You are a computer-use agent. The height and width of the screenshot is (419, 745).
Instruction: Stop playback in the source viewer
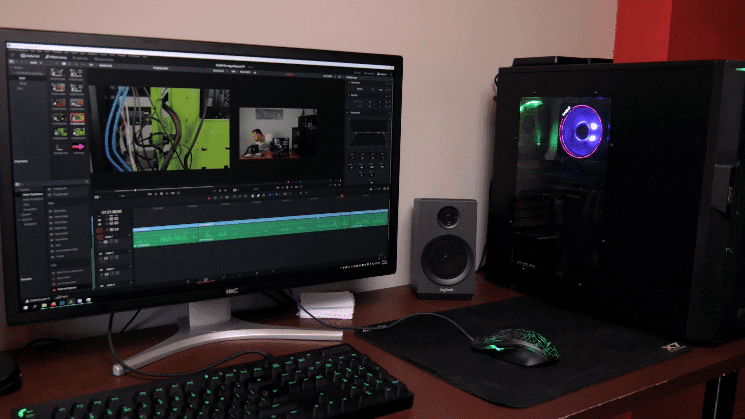161,193
